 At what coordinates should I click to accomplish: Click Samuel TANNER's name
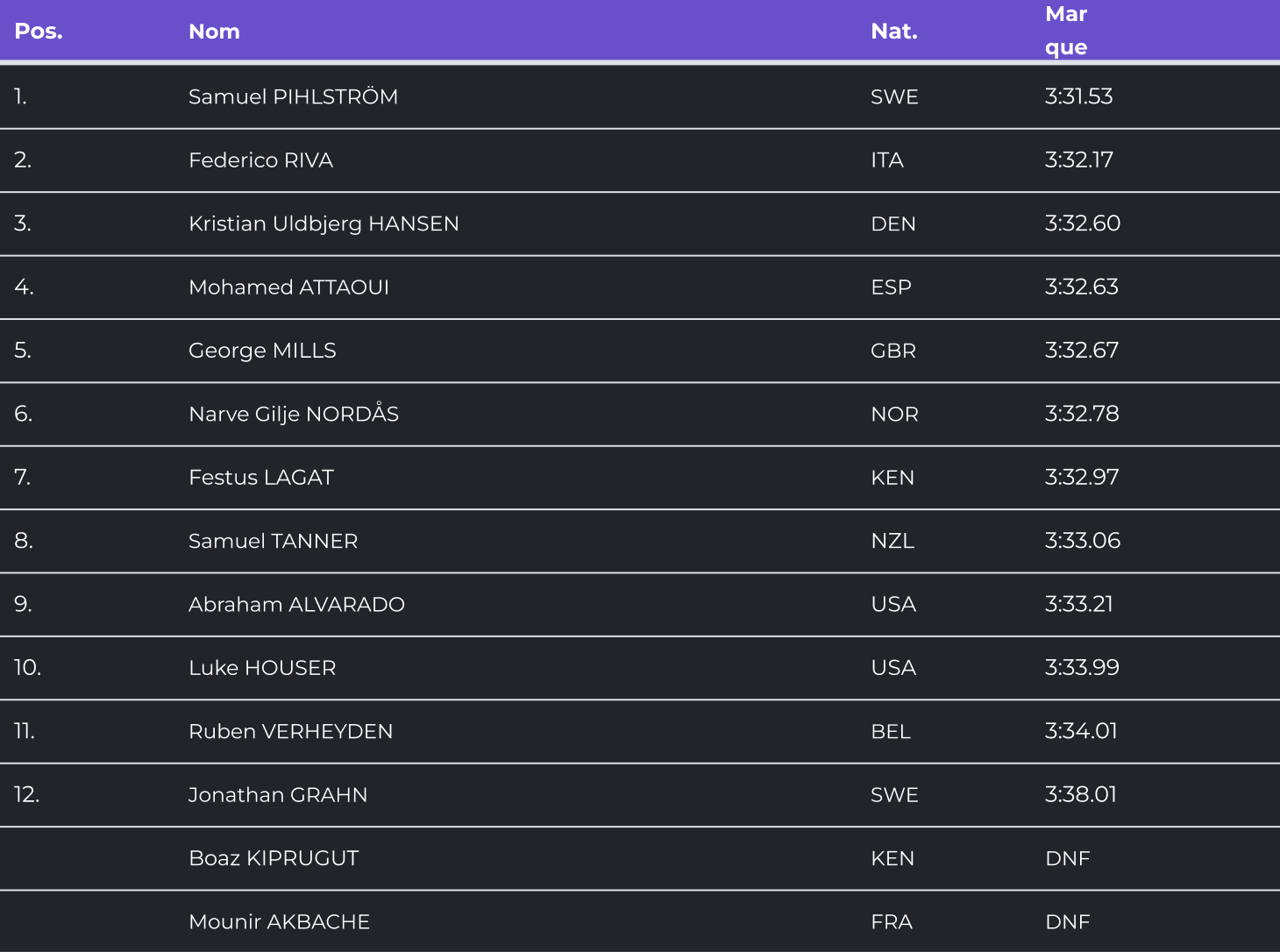[273, 541]
